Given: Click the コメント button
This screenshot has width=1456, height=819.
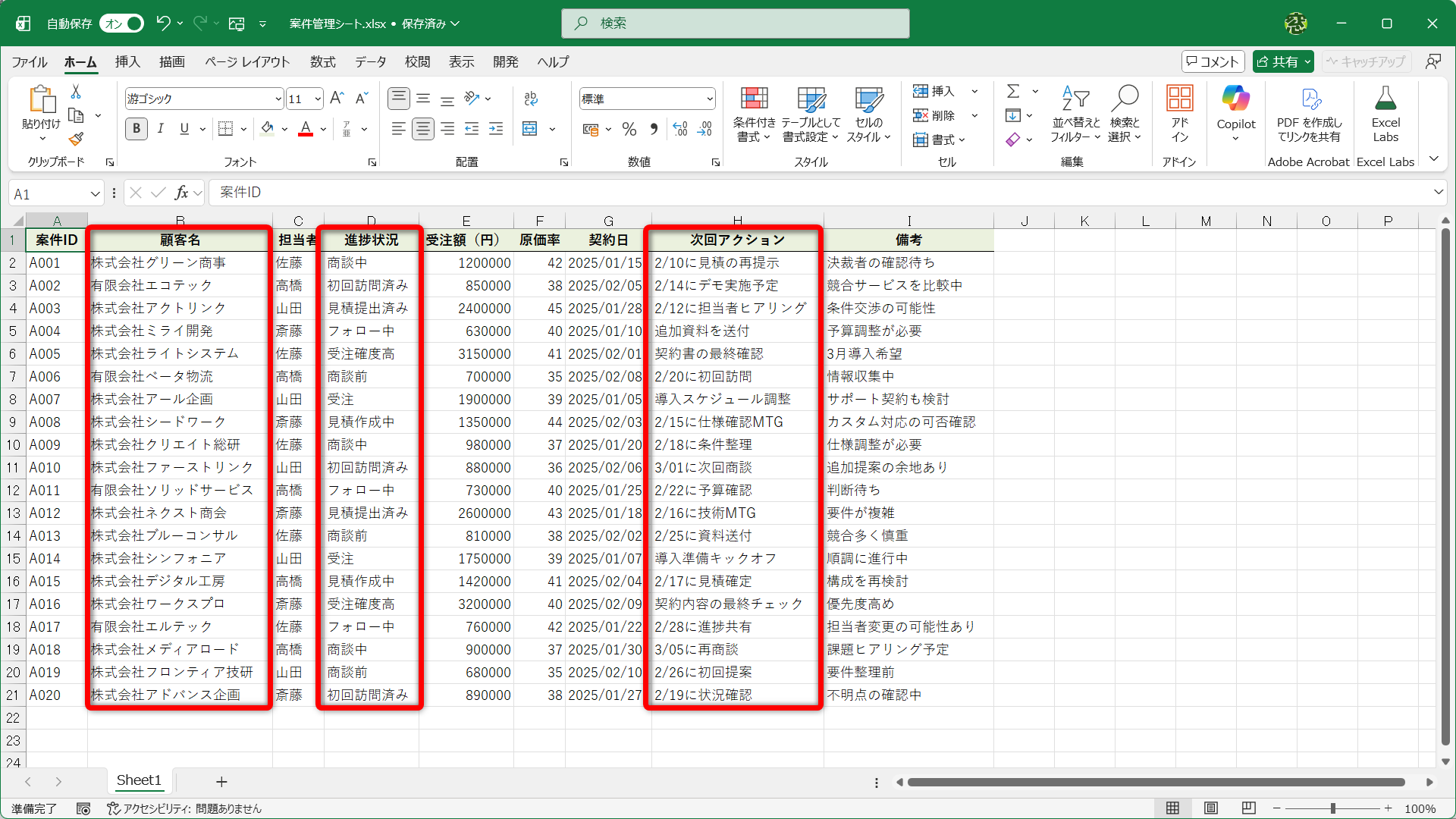Looking at the screenshot, I should pos(1212,61).
